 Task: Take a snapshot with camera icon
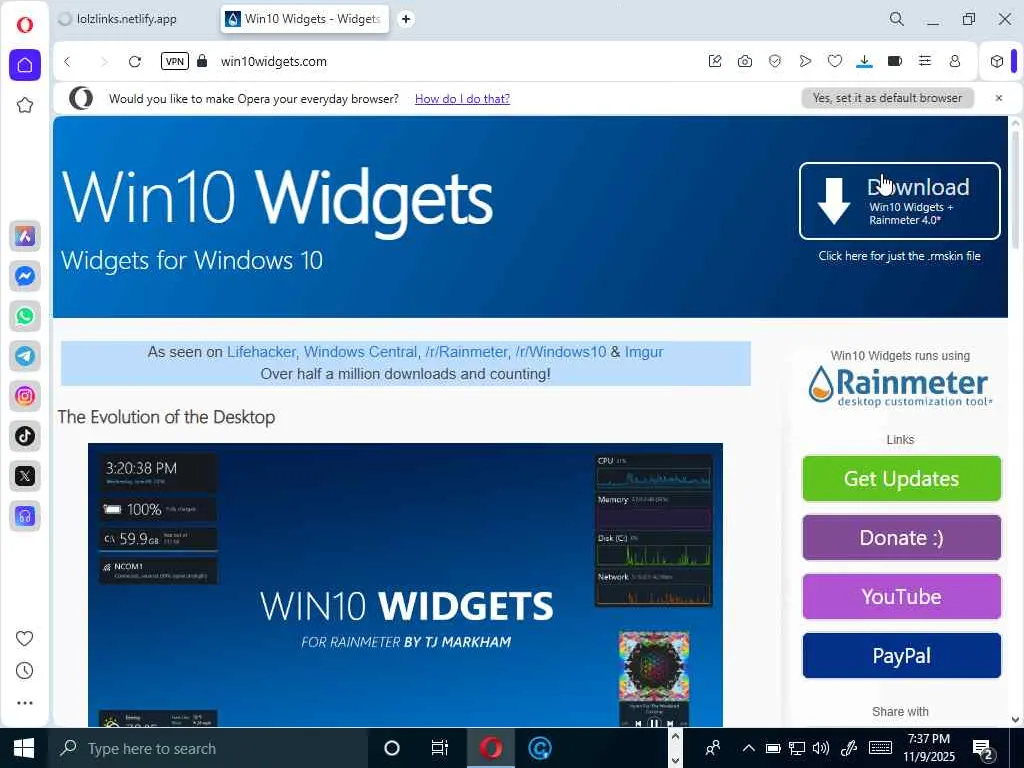pyautogui.click(x=744, y=61)
